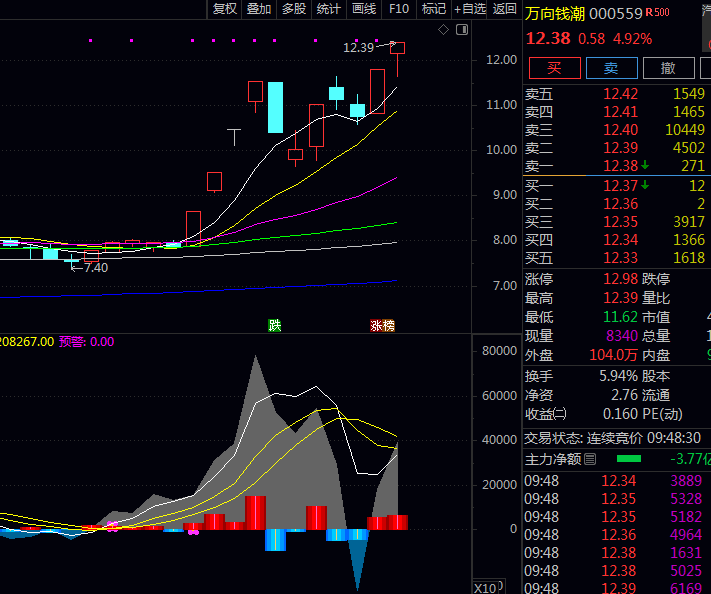The image size is (711, 594).
Task: Expand the 标记 marking options
Action: 434,9
